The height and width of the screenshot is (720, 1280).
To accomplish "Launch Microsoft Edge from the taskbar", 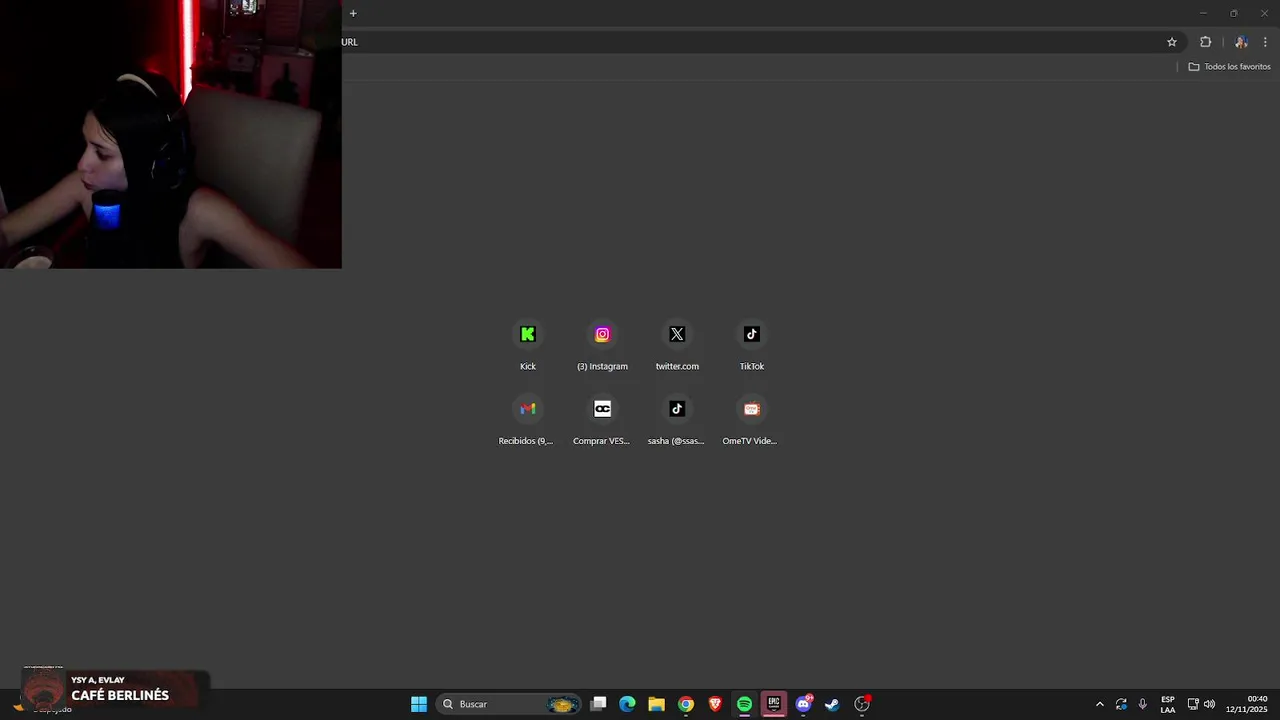I will tap(627, 704).
